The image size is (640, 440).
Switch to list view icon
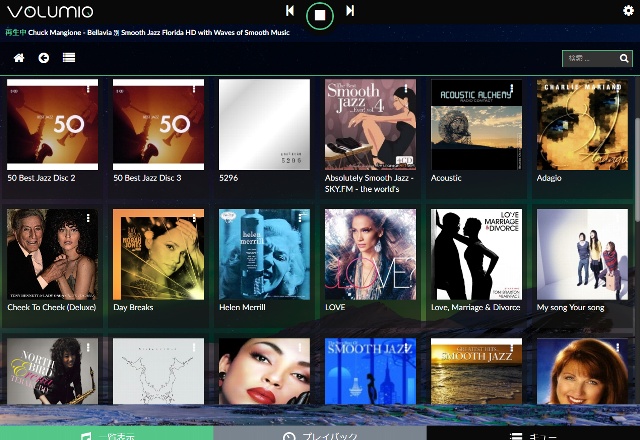coord(69,58)
